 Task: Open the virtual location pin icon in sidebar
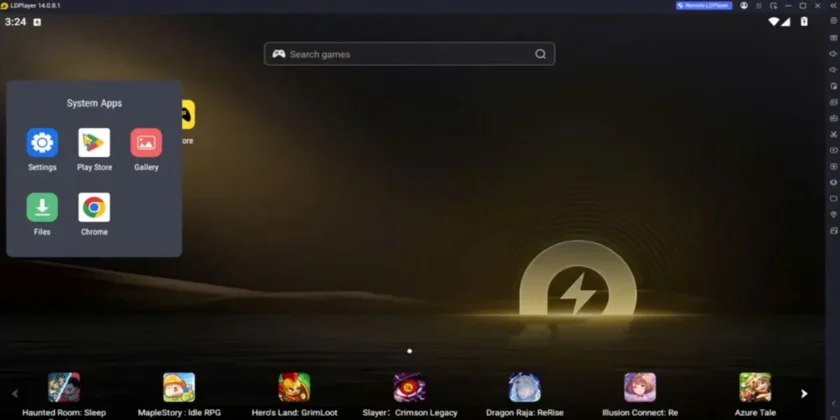tap(834, 214)
